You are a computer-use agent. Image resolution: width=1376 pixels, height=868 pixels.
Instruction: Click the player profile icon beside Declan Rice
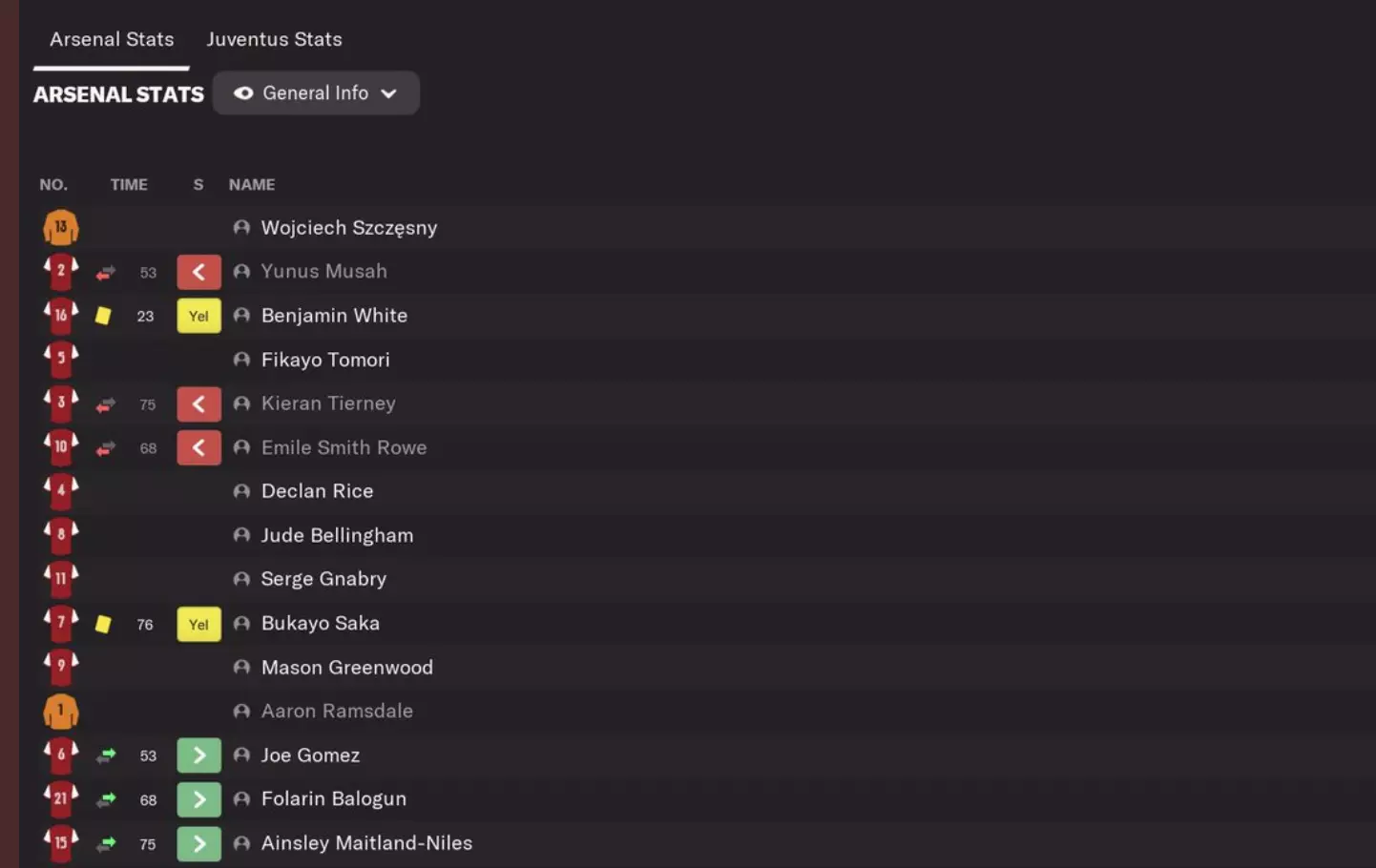[x=241, y=491]
